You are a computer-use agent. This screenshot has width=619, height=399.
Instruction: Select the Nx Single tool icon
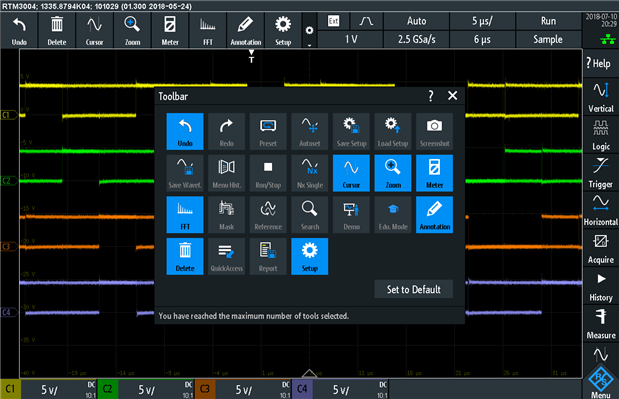pos(310,173)
